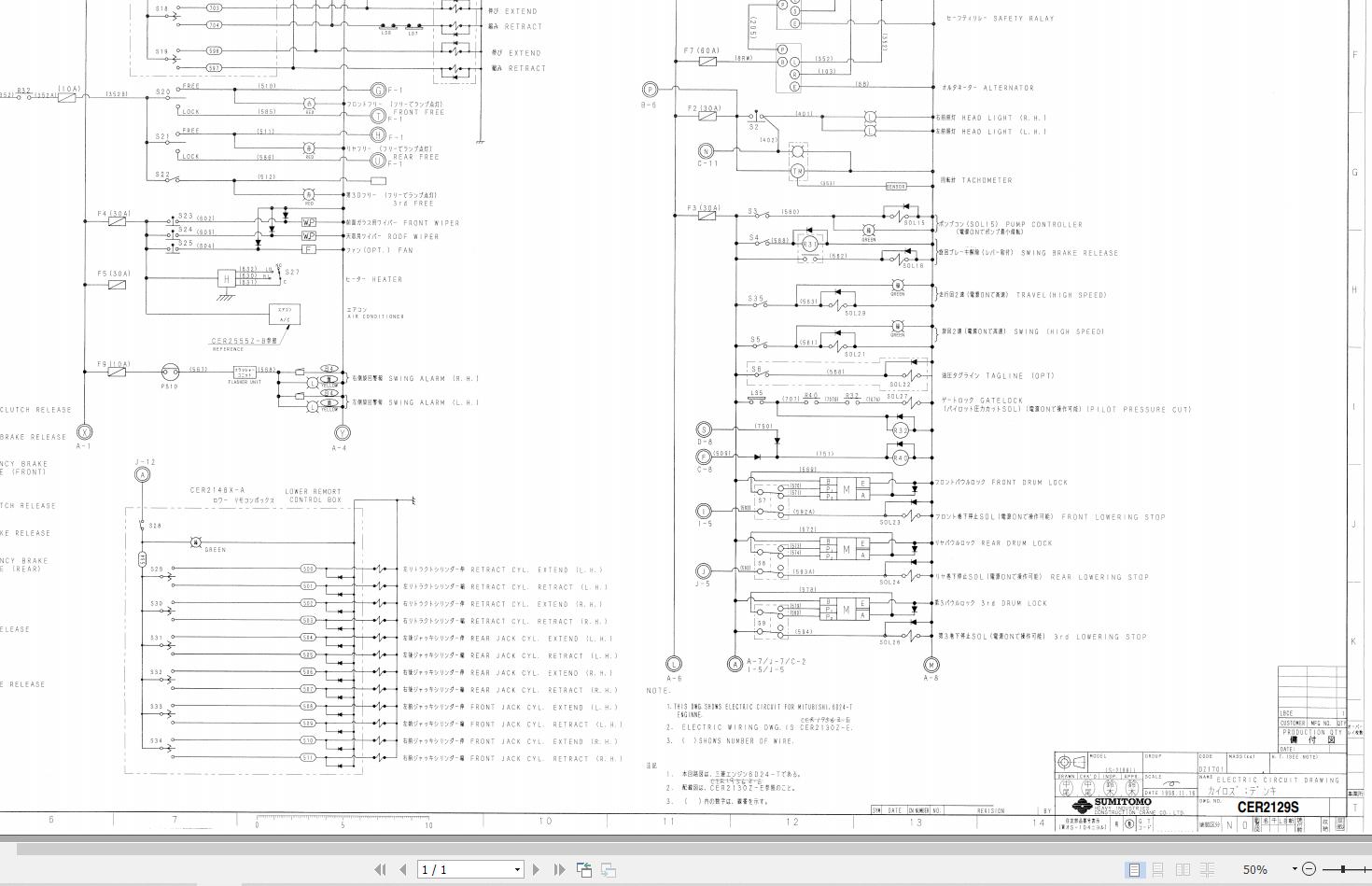This screenshot has height=886, width=1372.
Task: Click the FRONT LOWERING STOP label
Action: point(1113,517)
